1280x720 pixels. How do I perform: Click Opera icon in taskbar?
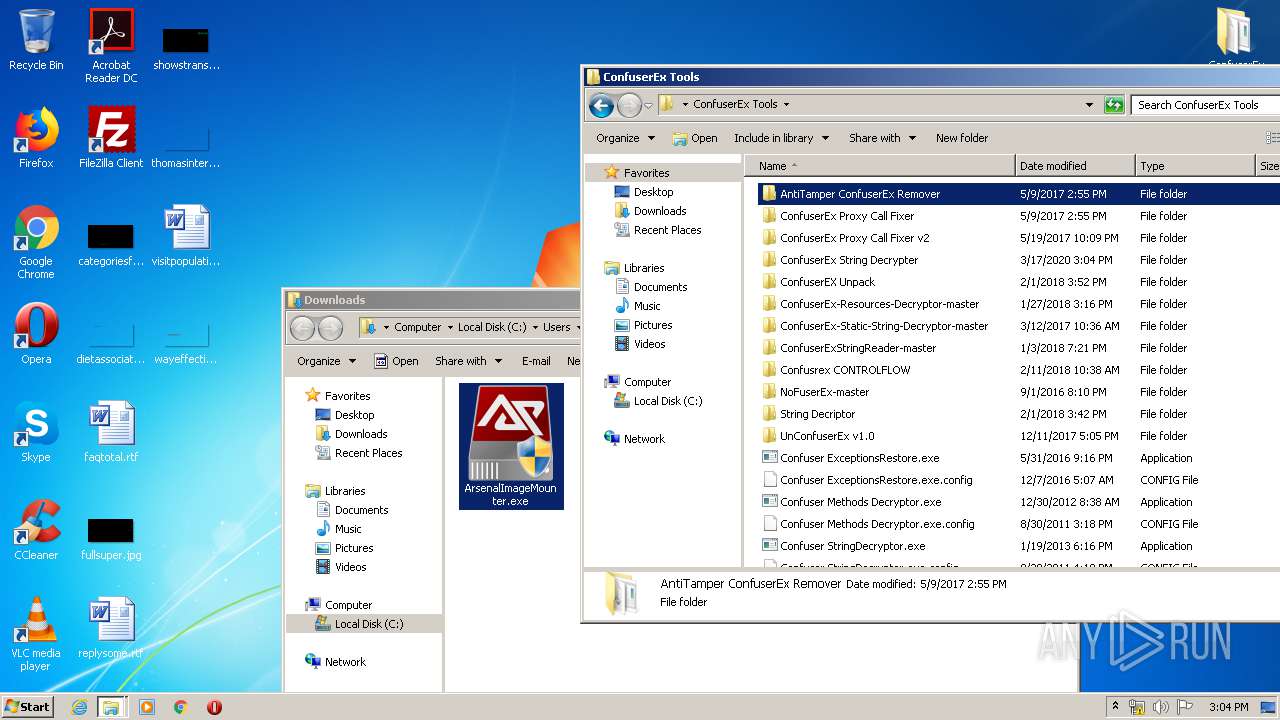(x=214, y=707)
